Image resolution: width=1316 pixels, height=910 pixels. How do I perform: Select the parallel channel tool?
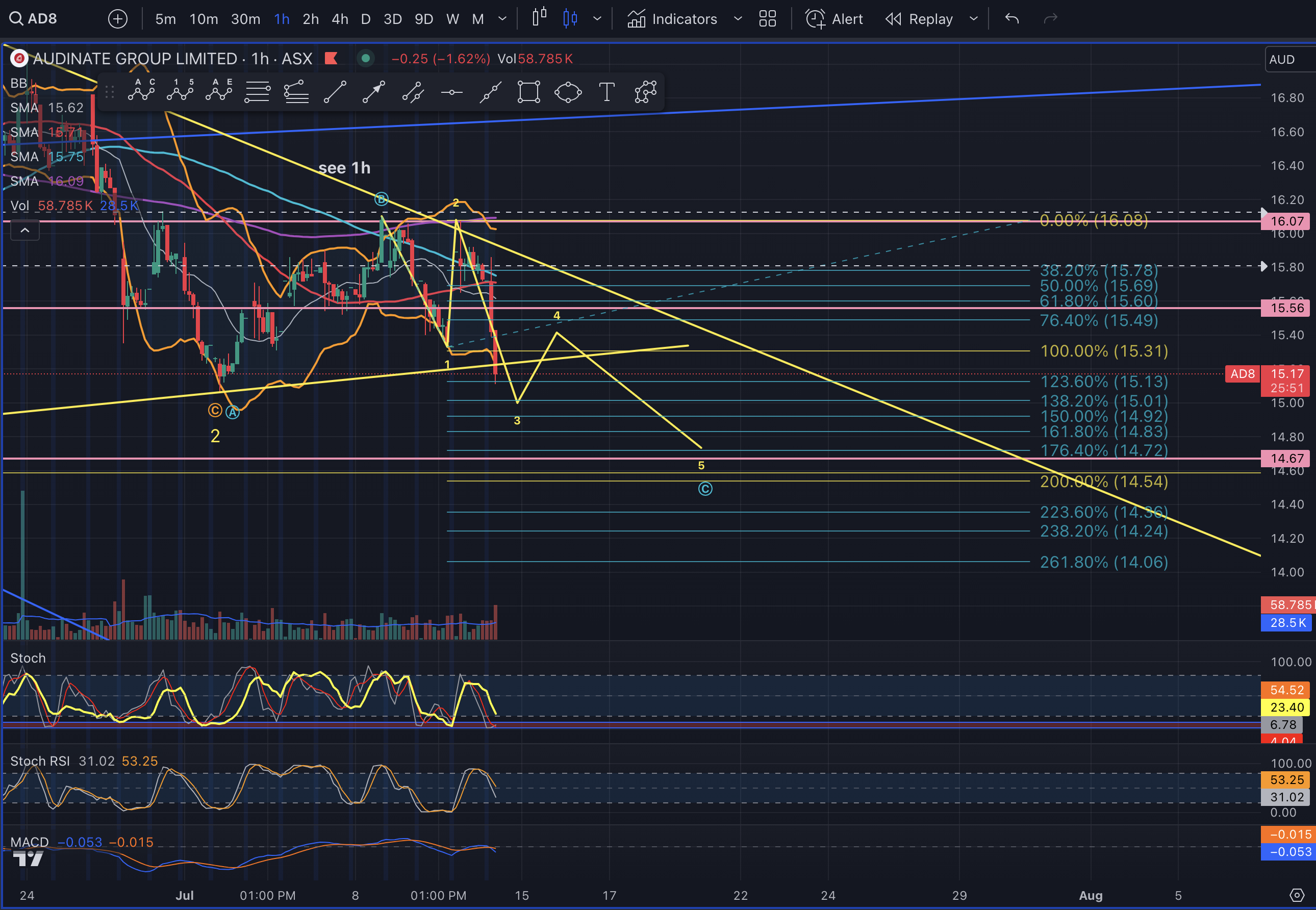(412, 92)
